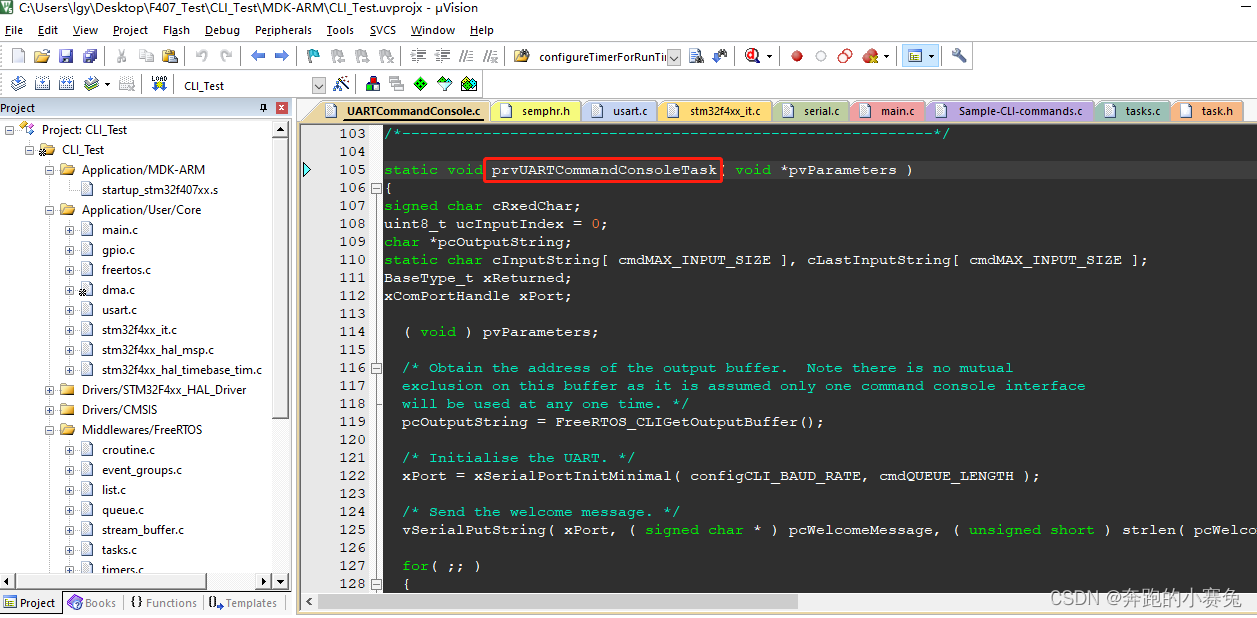Viewport: 1257px width, 618px height.
Task: Switch to the Templates panel tab
Action: click(x=242, y=602)
